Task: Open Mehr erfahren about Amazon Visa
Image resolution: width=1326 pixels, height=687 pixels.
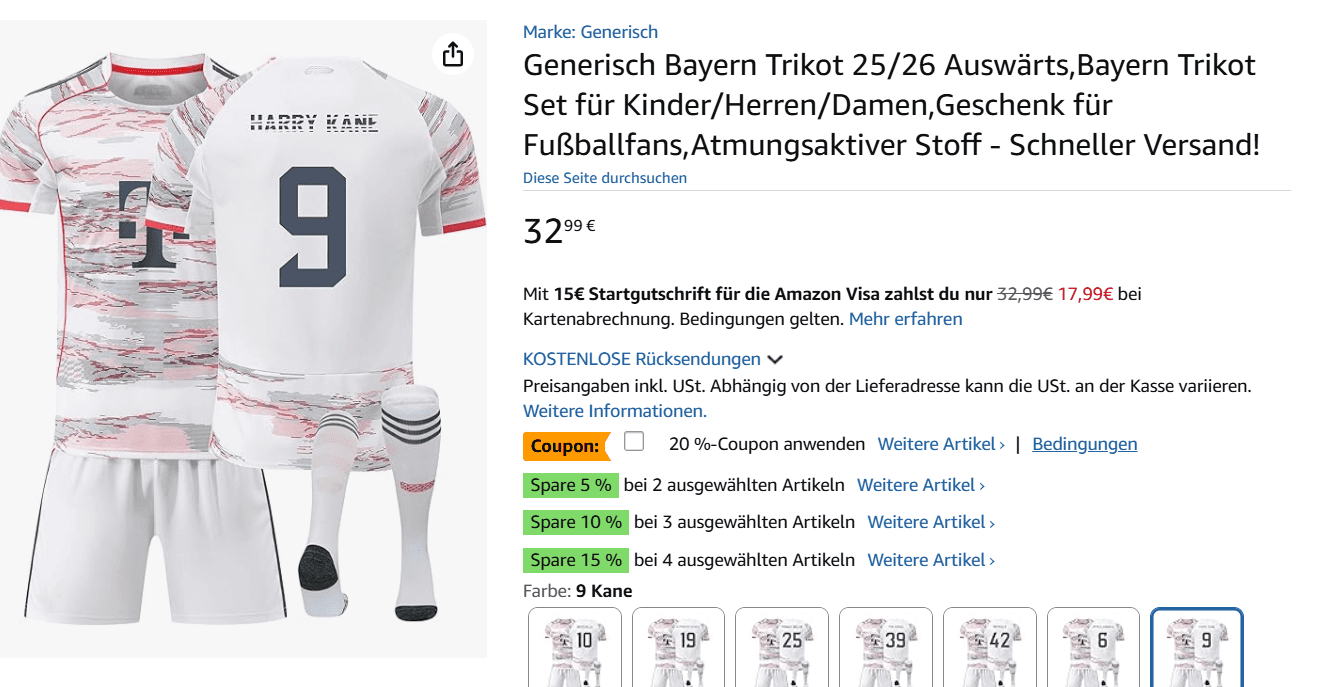Action: click(904, 319)
